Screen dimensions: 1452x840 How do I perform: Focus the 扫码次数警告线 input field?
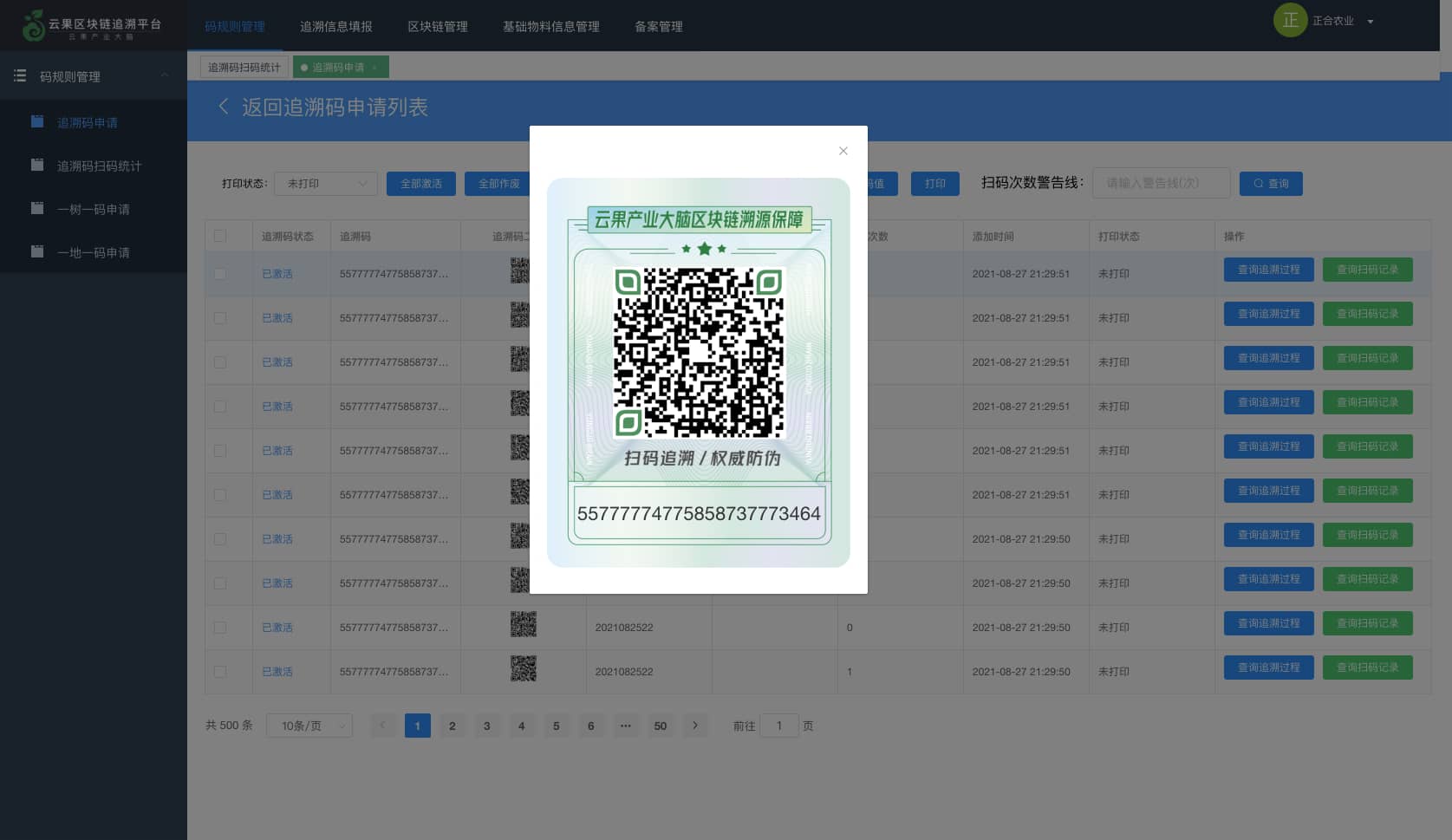tap(1162, 183)
